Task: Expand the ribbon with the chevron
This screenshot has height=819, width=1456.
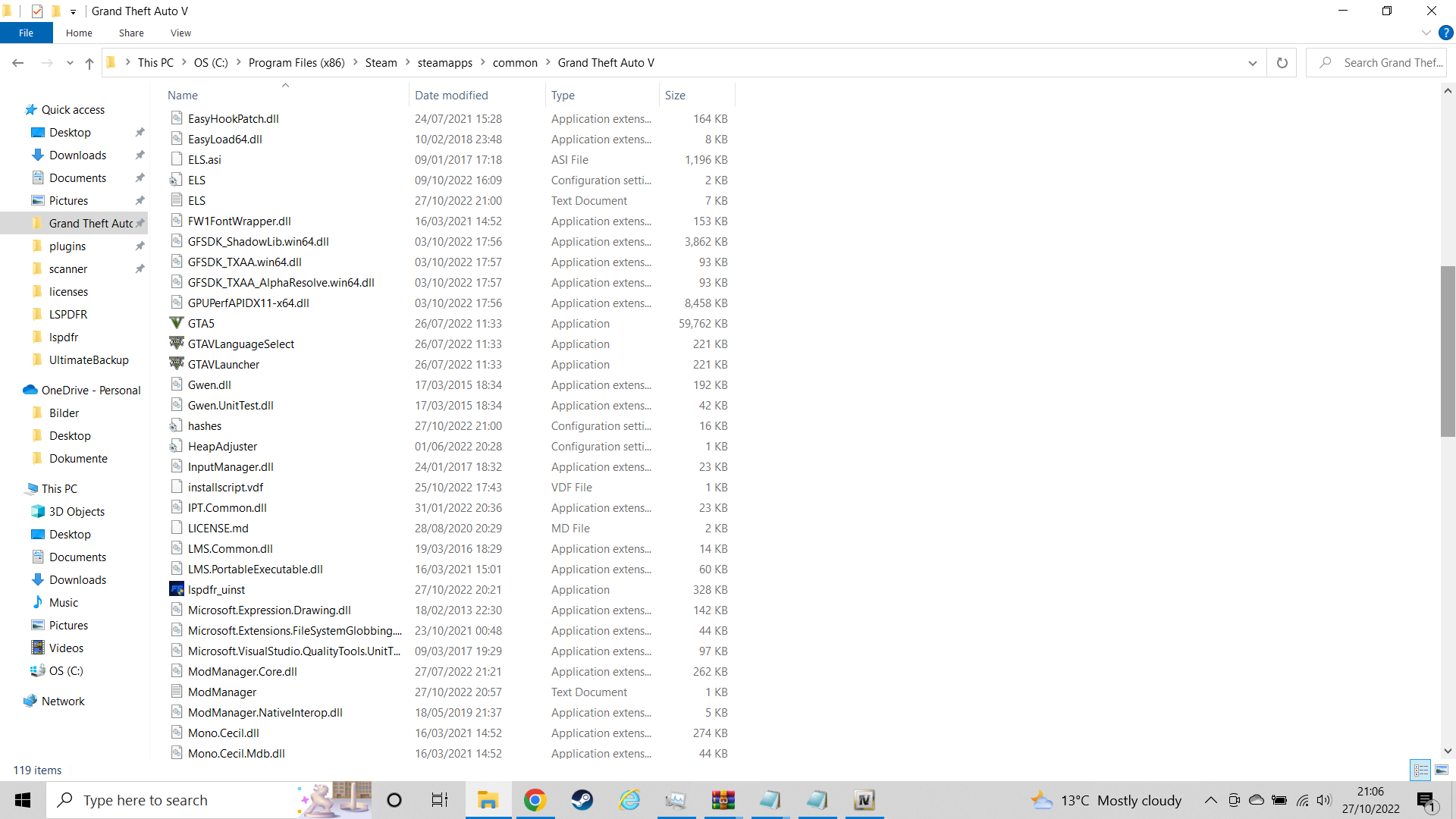Action: [1426, 33]
